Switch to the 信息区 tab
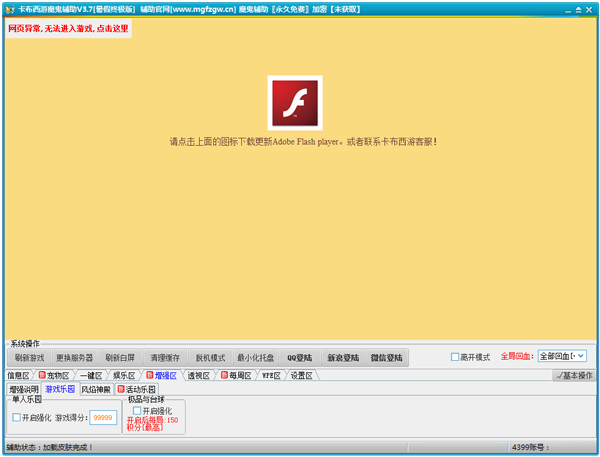This screenshot has width=600, height=457. pyautogui.click(x=18, y=375)
